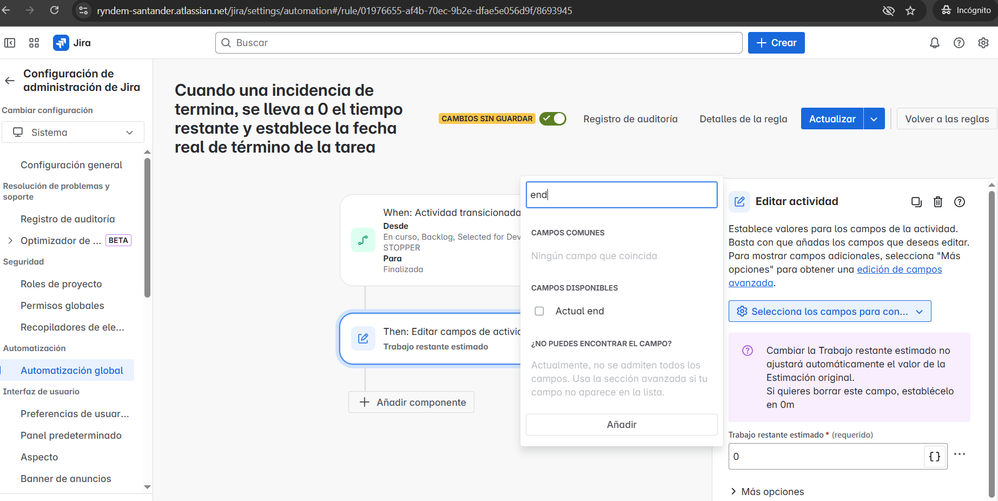Image resolution: width=998 pixels, height=501 pixels.
Task: Open the settings gear in the top bar
Action: pyautogui.click(x=983, y=43)
